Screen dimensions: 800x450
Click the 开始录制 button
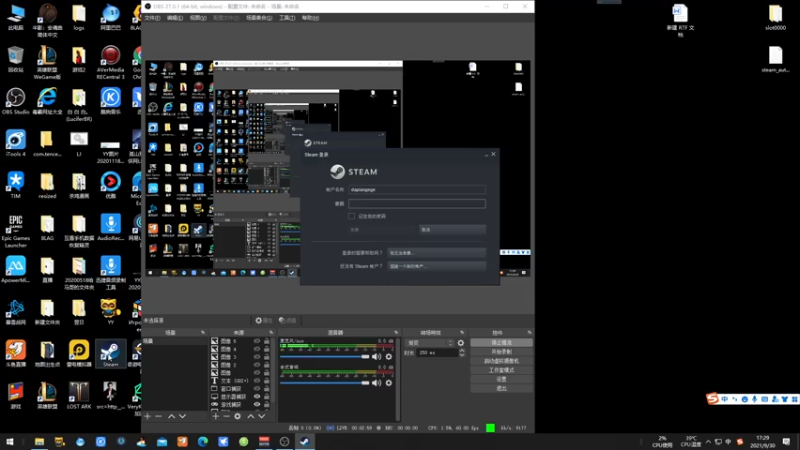tap(502, 352)
